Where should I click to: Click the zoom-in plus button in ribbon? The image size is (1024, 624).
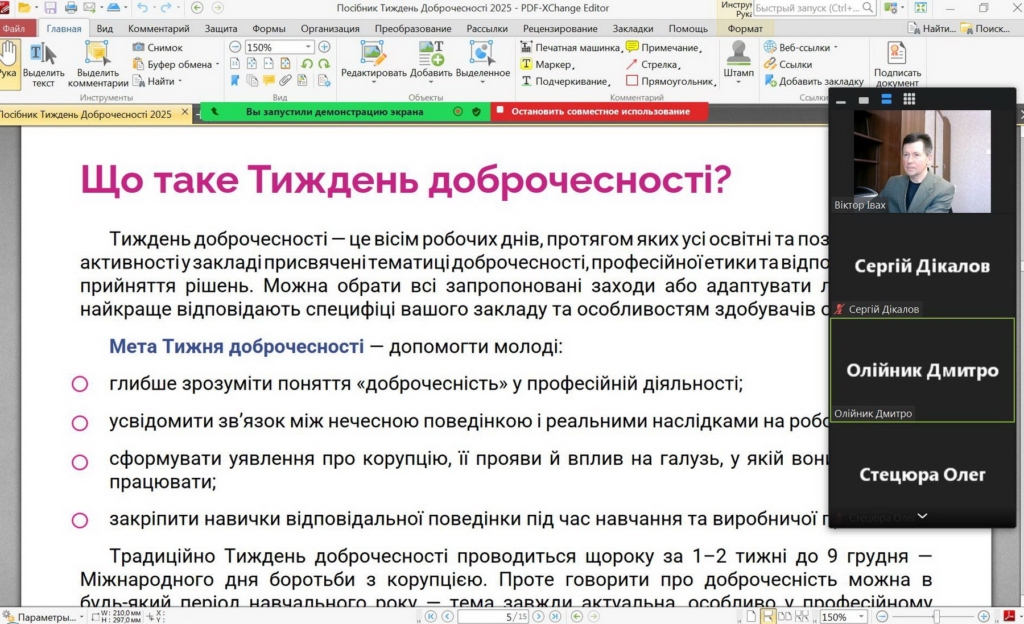(x=324, y=47)
